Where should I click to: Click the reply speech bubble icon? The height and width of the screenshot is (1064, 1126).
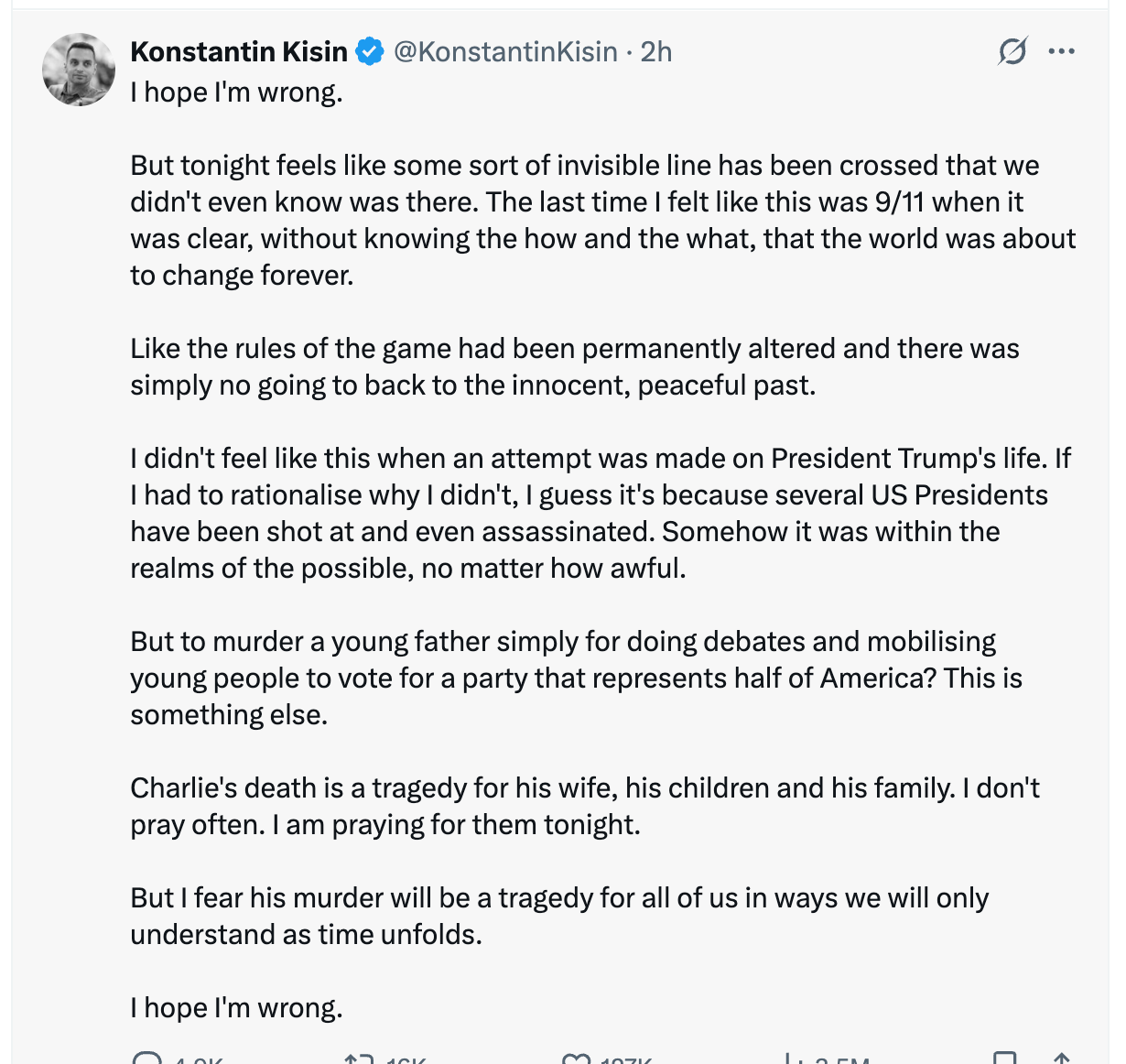click(146, 1059)
